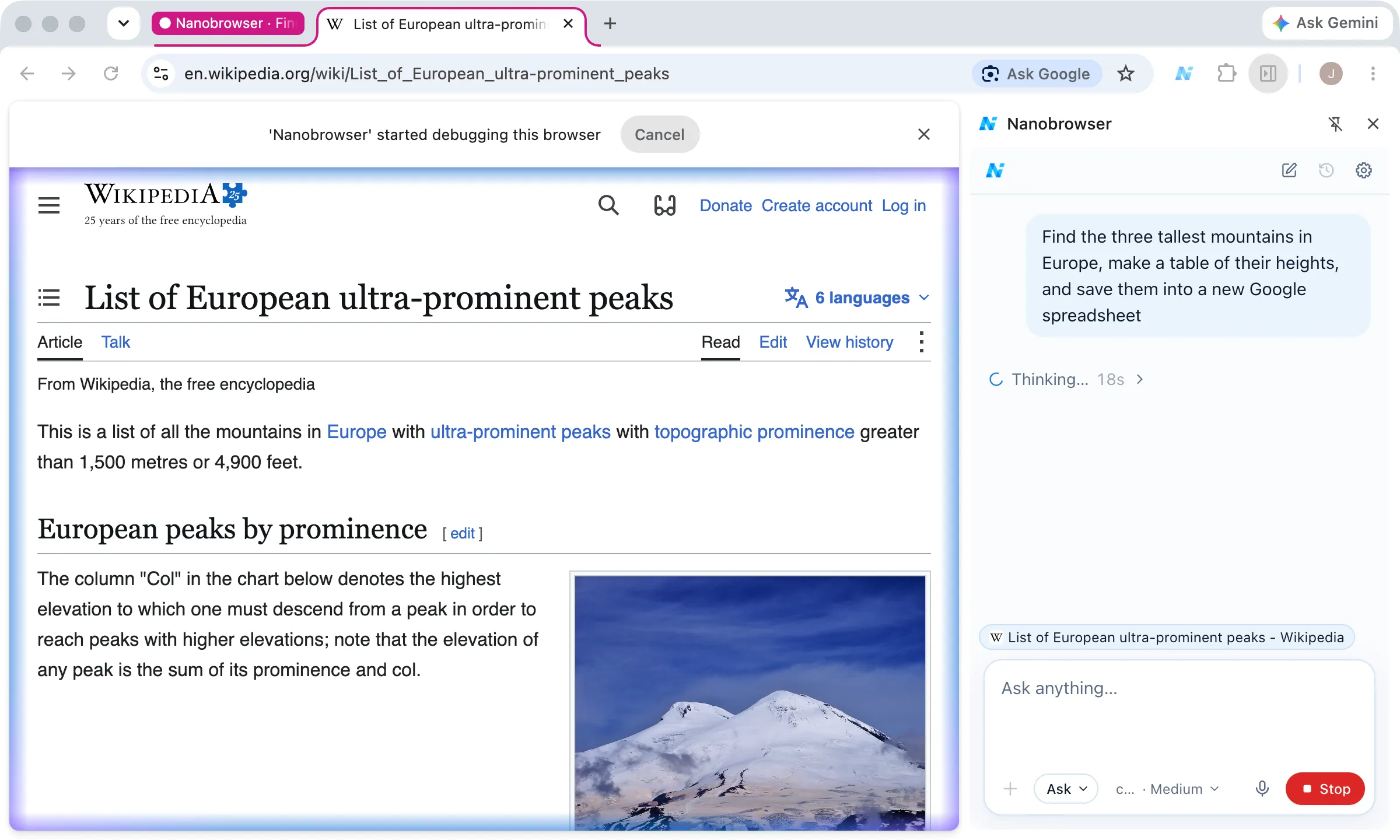Go back to previous page

pos(27,73)
